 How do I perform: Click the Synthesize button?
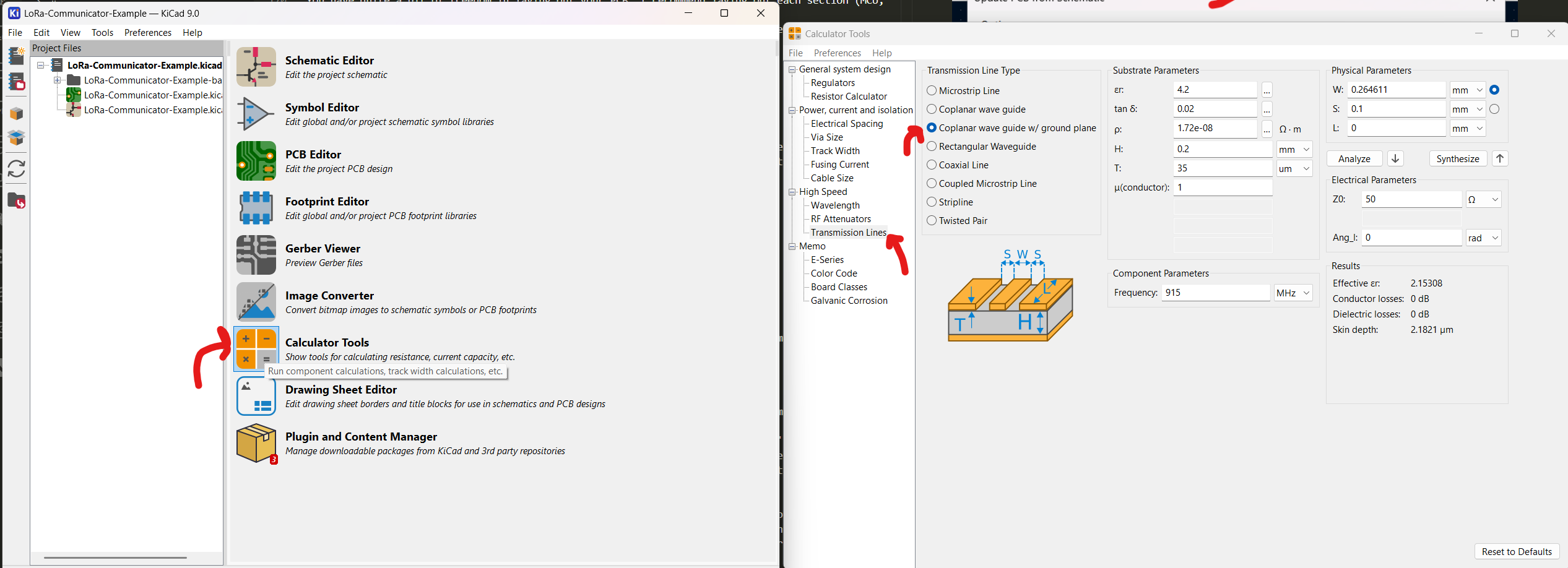pyautogui.click(x=1458, y=158)
